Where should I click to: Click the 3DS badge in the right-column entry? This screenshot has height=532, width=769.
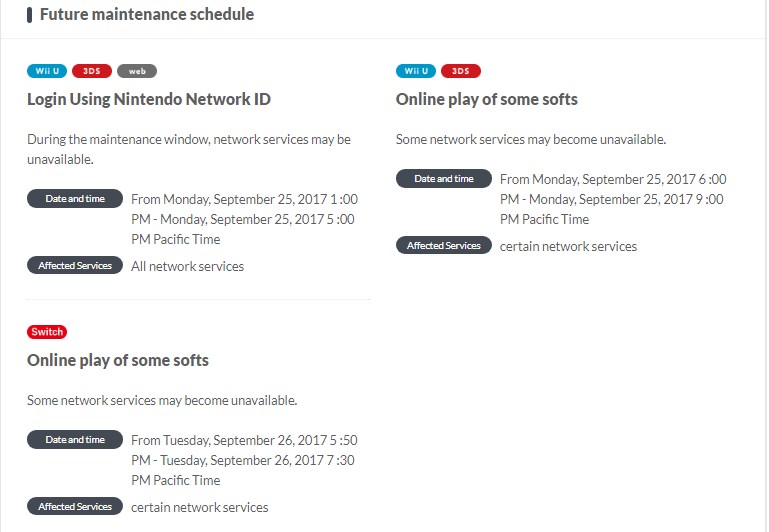[x=461, y=71]
